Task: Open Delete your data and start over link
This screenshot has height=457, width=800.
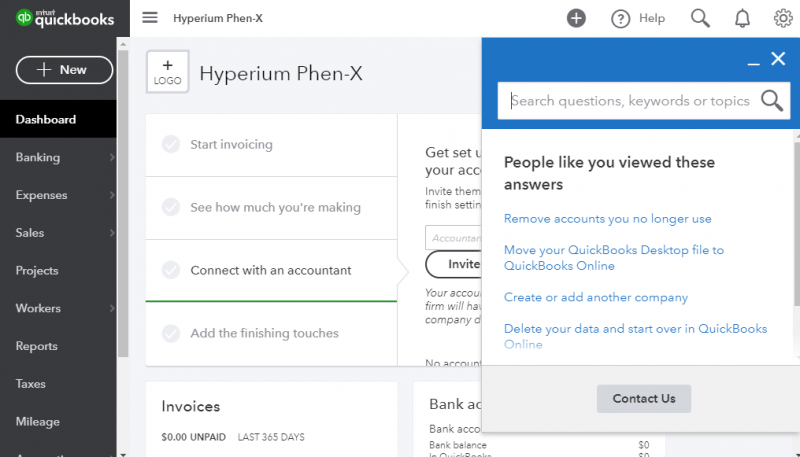Action: point(635,336)
